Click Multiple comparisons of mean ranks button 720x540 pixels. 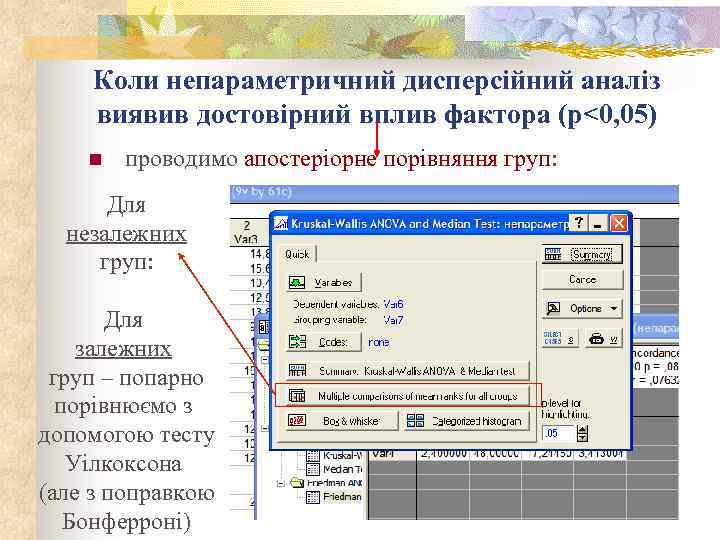click(x=408, y=396)
